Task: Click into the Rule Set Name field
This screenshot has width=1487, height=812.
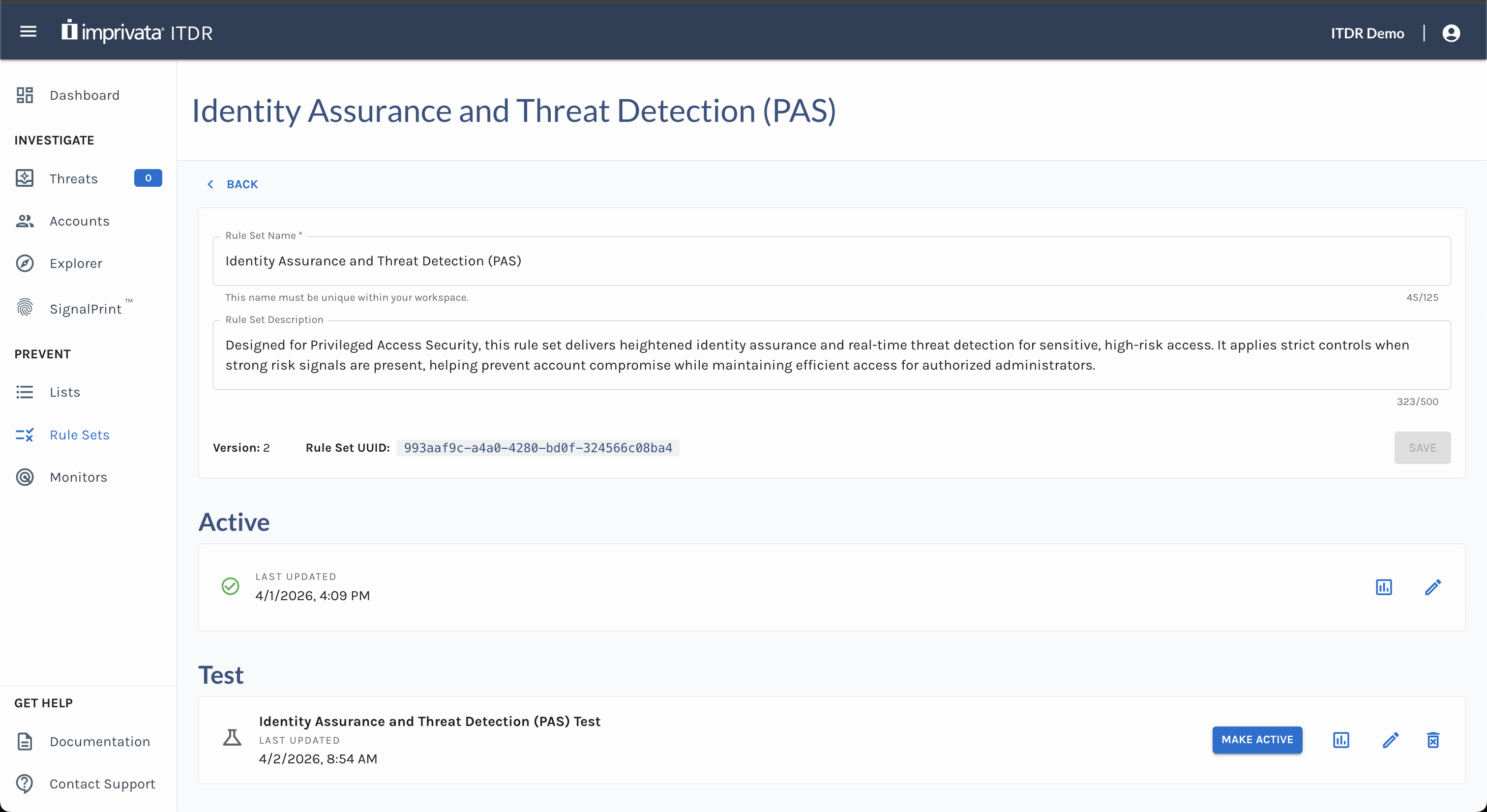Action: tap(831, 261)
